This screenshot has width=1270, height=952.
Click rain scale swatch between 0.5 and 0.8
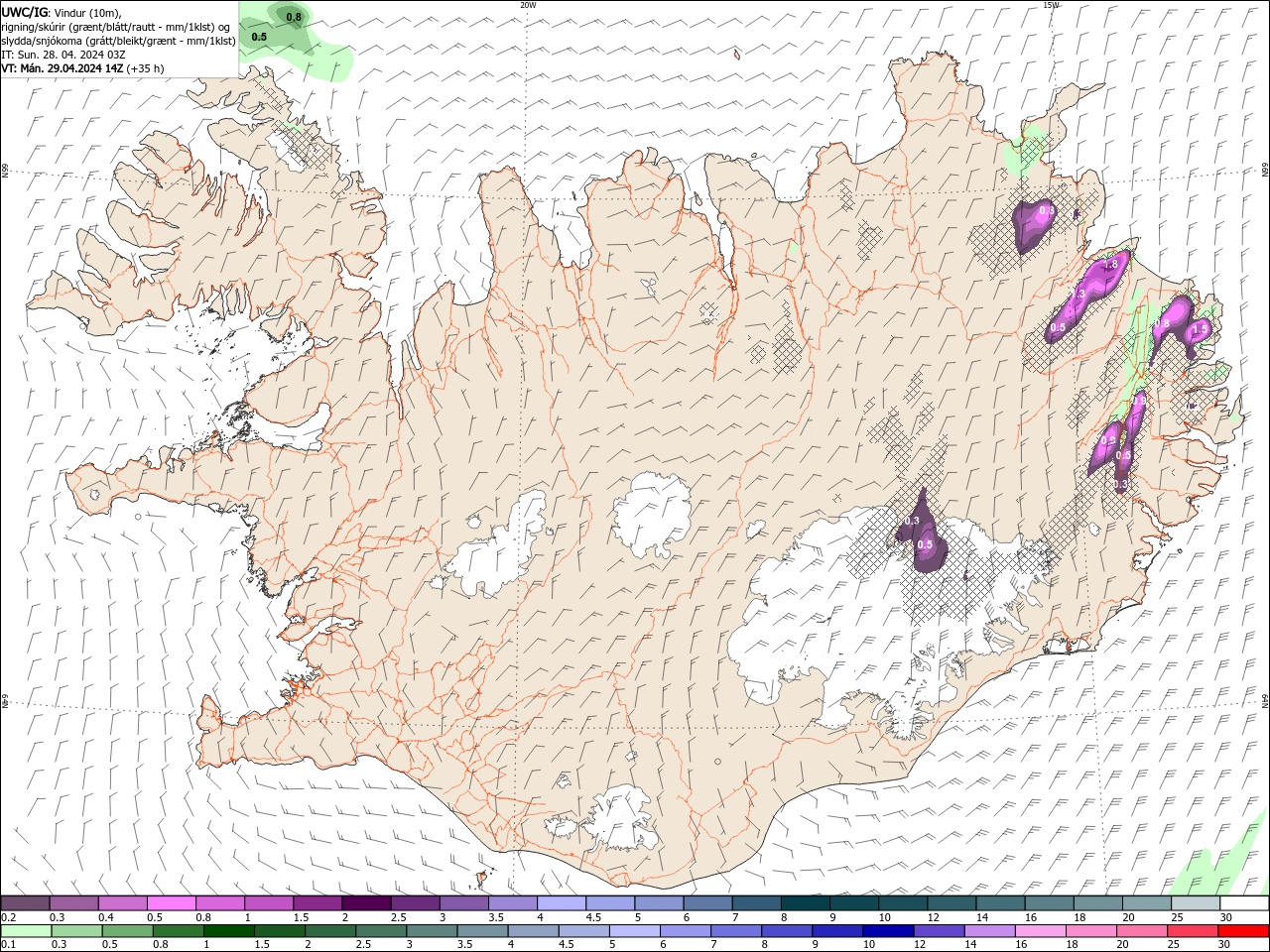click(x=127, y=931)
